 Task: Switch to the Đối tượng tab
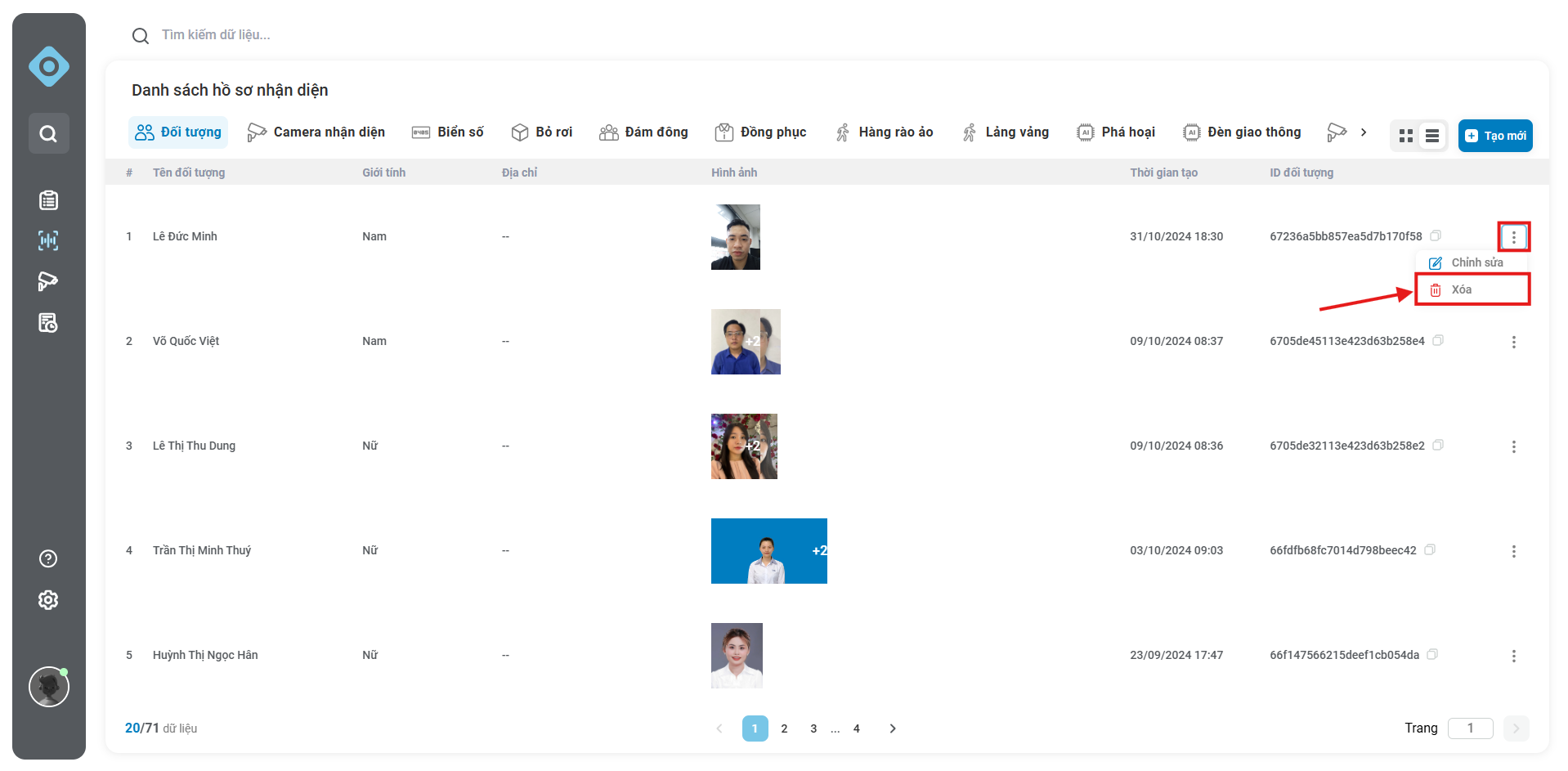tap(178, 132)
